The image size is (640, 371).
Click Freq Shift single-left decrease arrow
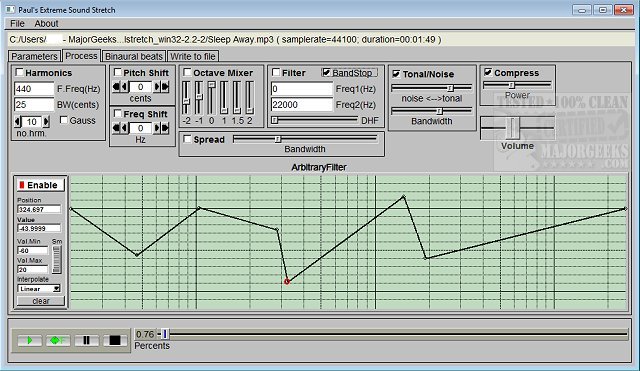coord(124,128)
